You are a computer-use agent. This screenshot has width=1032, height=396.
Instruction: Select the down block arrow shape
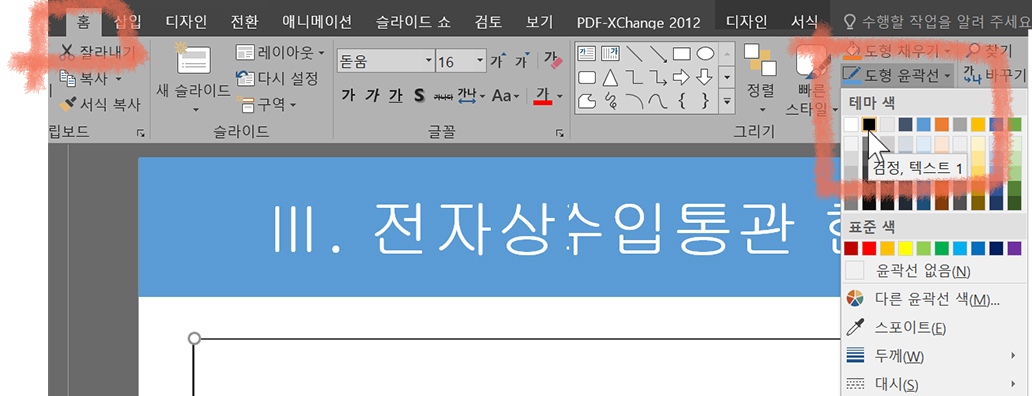705,78
